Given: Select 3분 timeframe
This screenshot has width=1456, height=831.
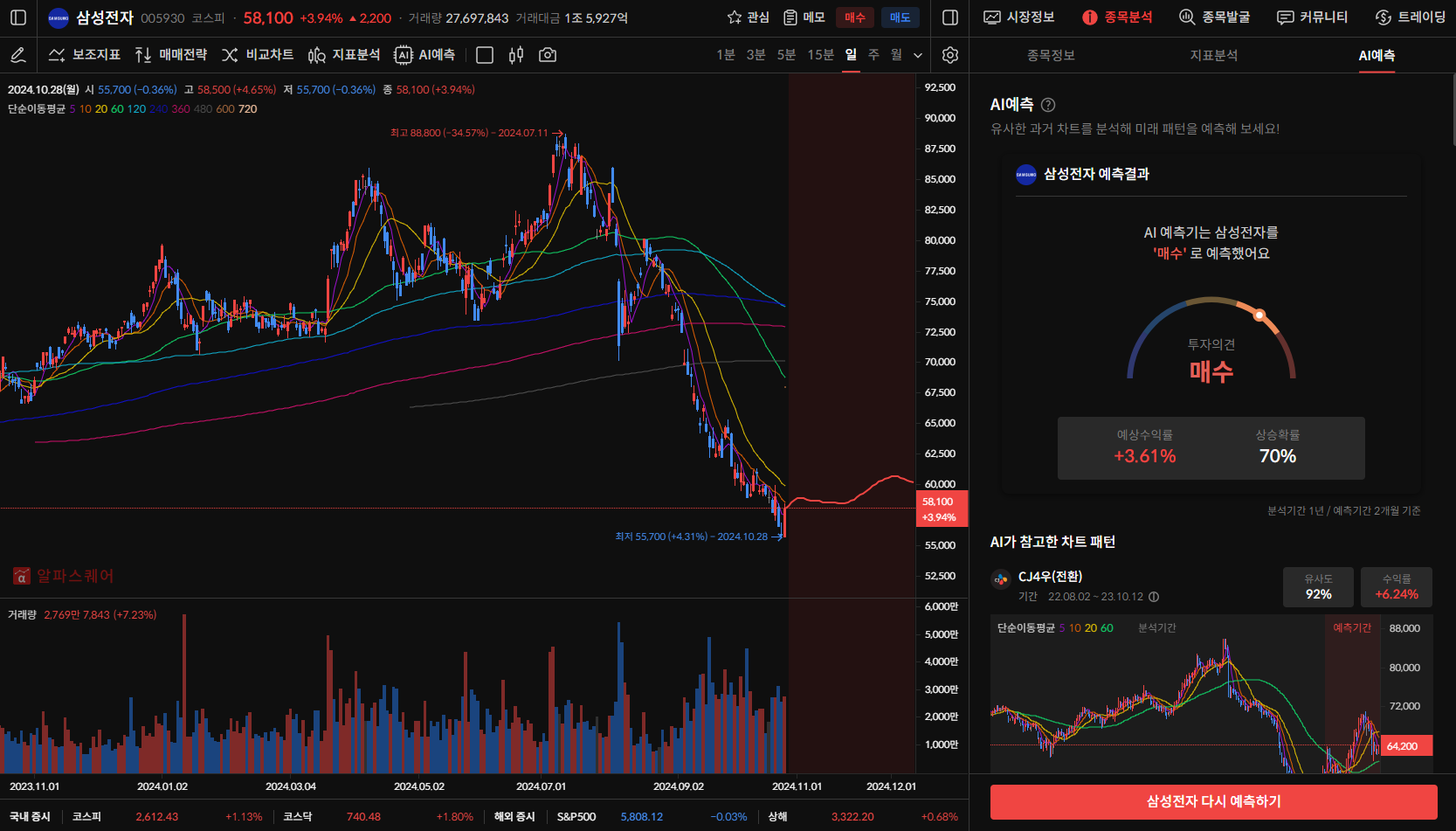Looking at the screenshot, I should tap(756, 55).
